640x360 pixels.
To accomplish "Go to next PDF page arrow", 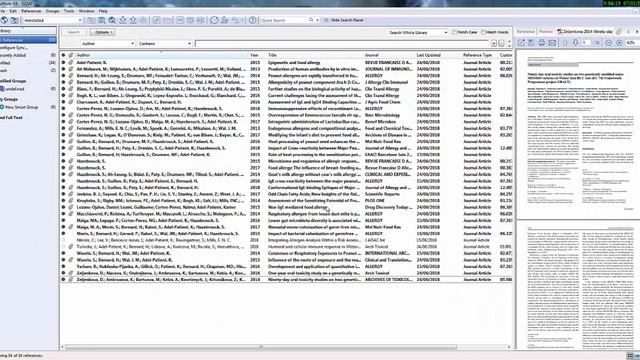I will coord(575,42).
